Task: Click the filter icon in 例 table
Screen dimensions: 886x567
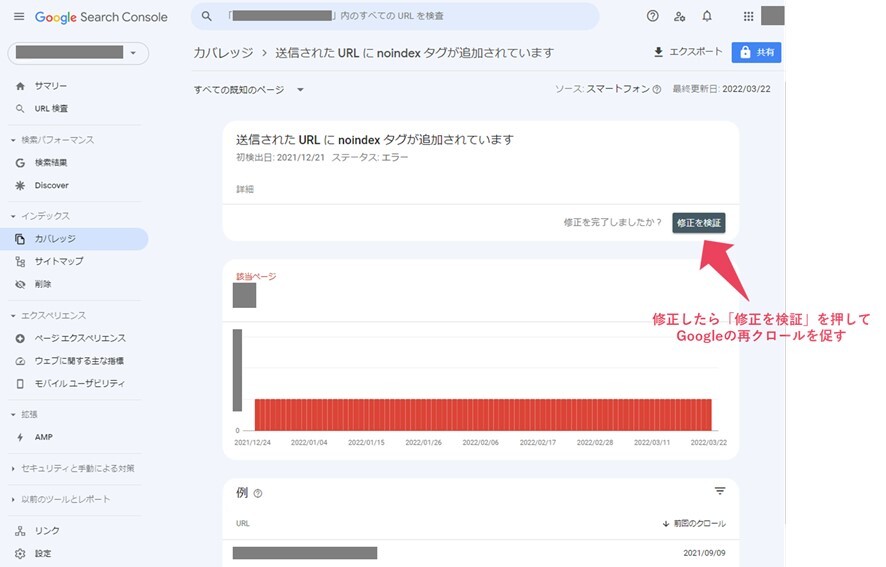Action: pyautogui.click(x=720, y=491)
